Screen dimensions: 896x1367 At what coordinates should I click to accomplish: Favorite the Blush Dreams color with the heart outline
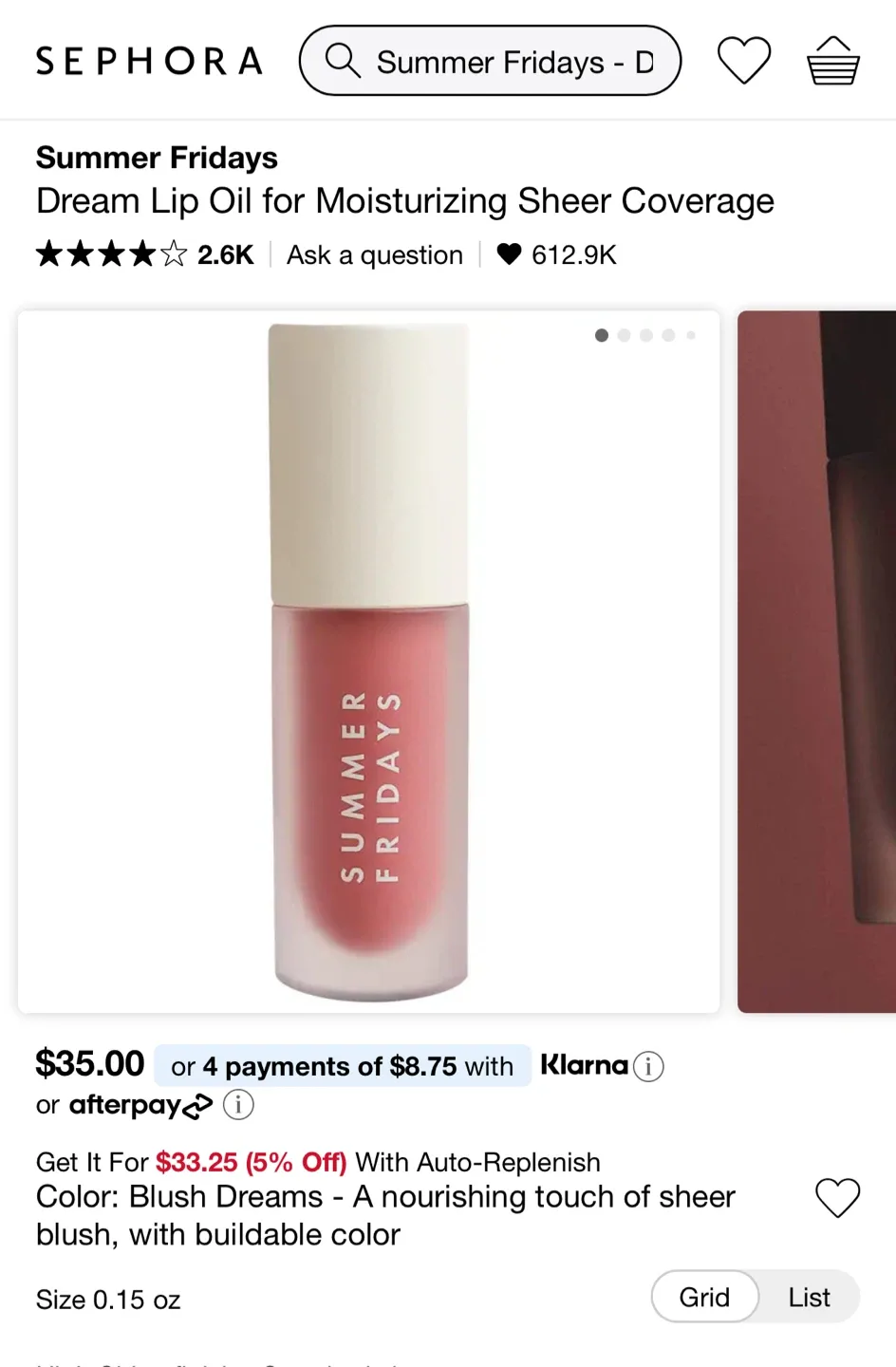(837, 1198)
